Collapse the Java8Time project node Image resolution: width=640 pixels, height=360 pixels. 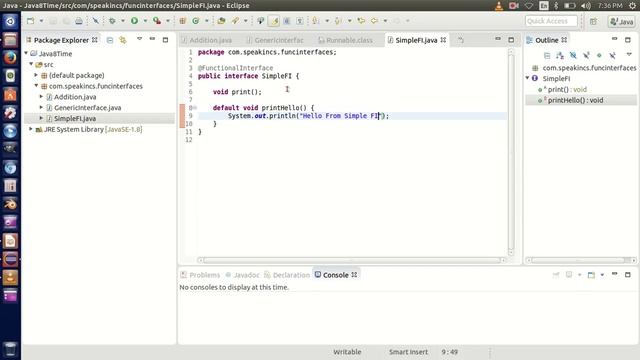(26, 53)
